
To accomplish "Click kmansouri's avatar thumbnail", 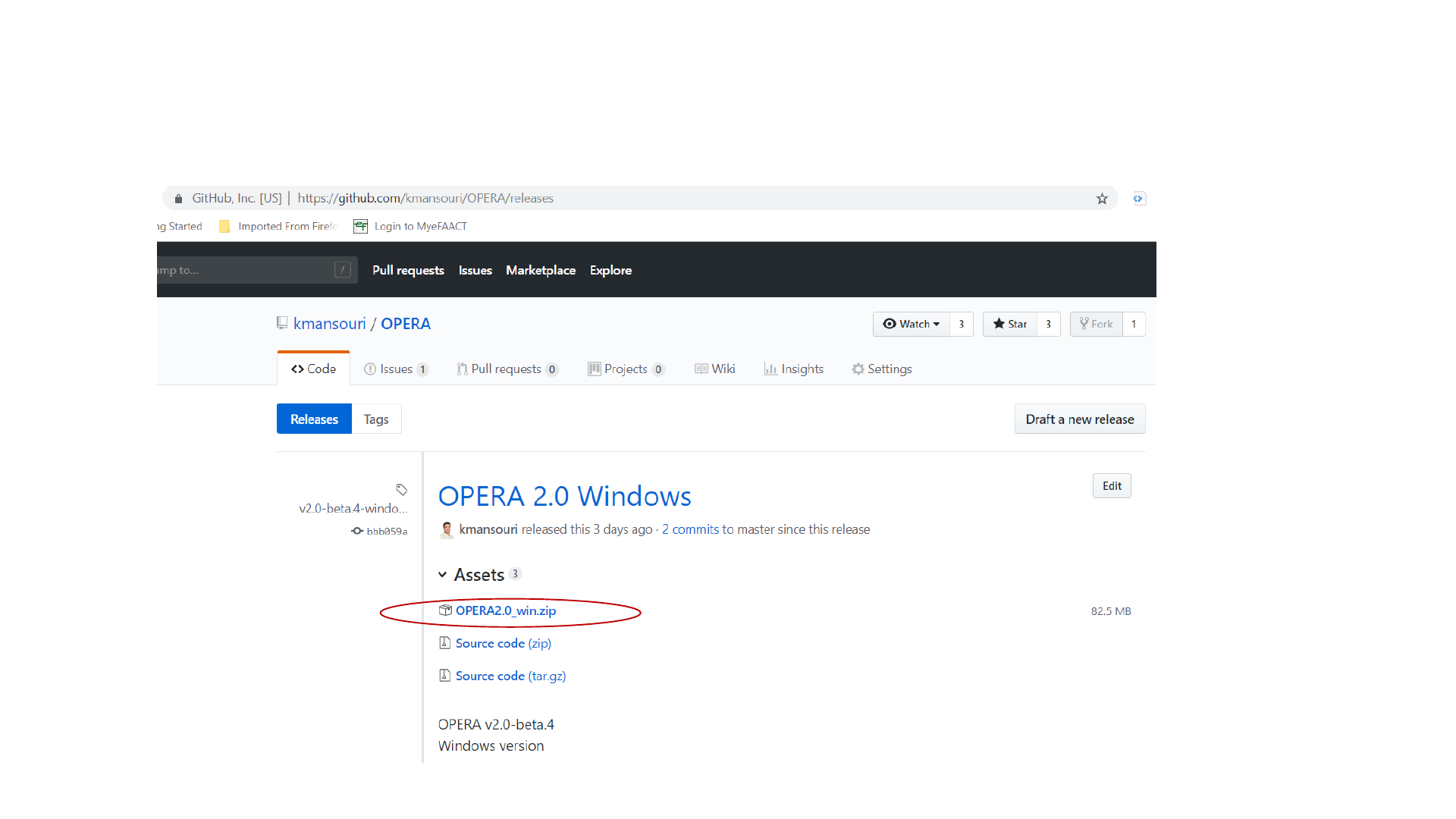I will tap(447, 530).
